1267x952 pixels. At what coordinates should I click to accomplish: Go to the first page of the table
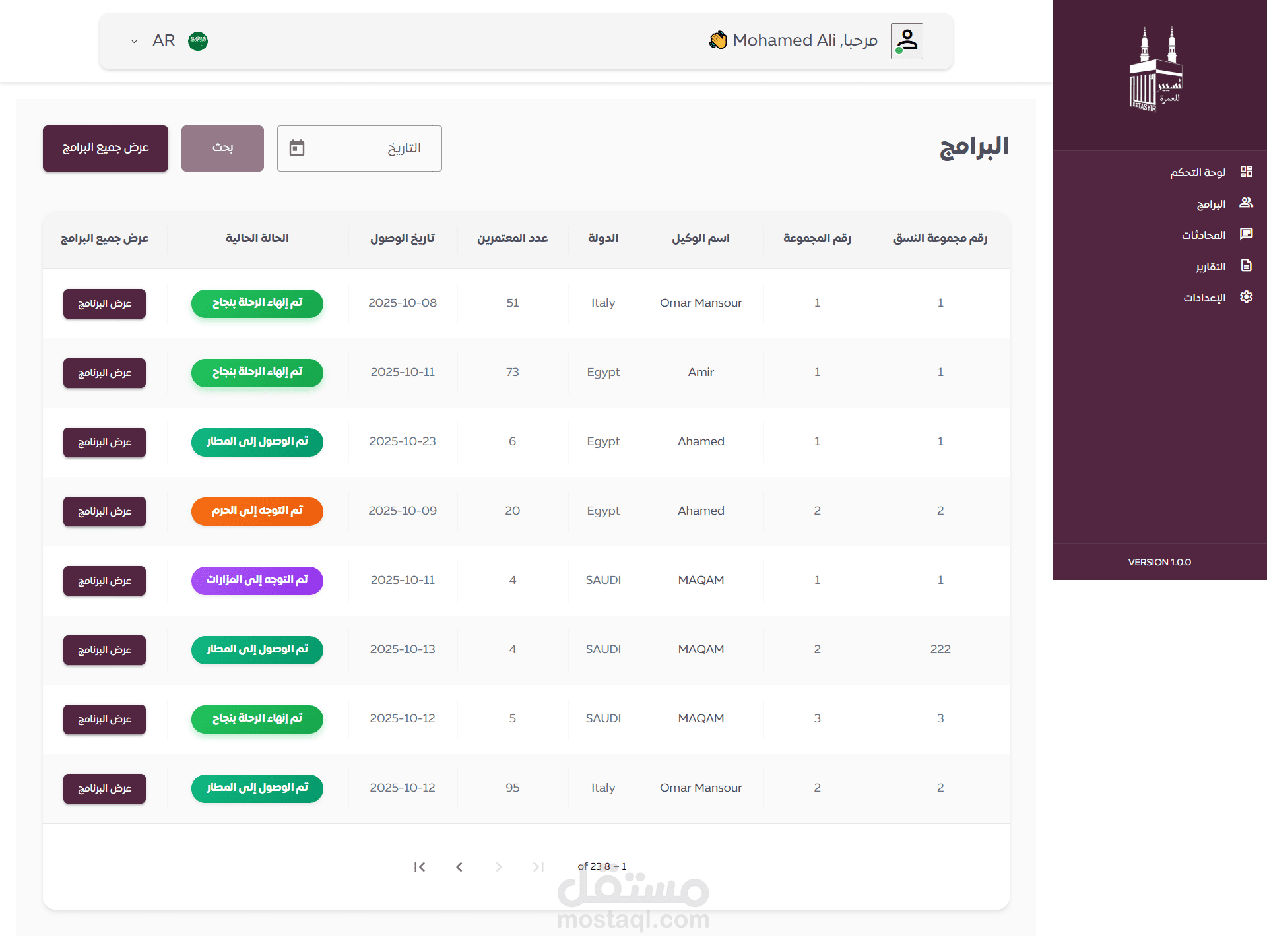tap(420, 867)
